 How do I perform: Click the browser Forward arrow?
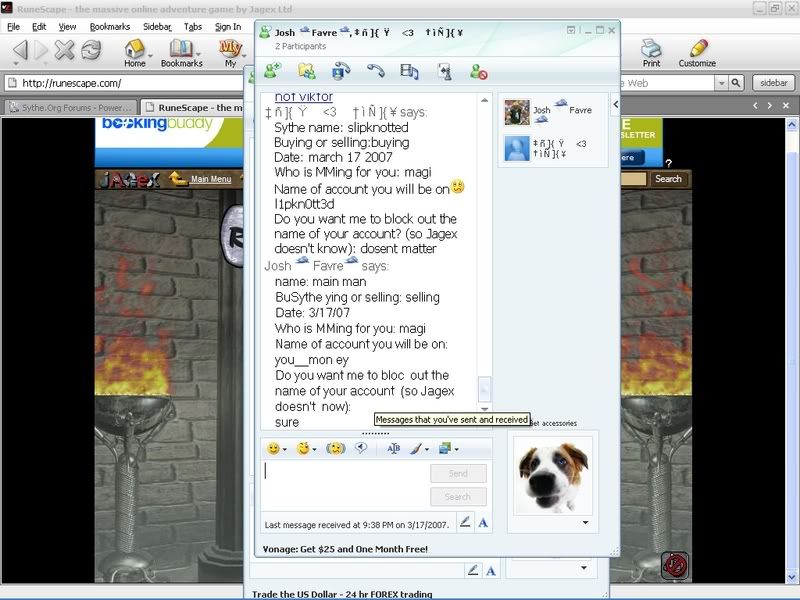click(41, 51)
